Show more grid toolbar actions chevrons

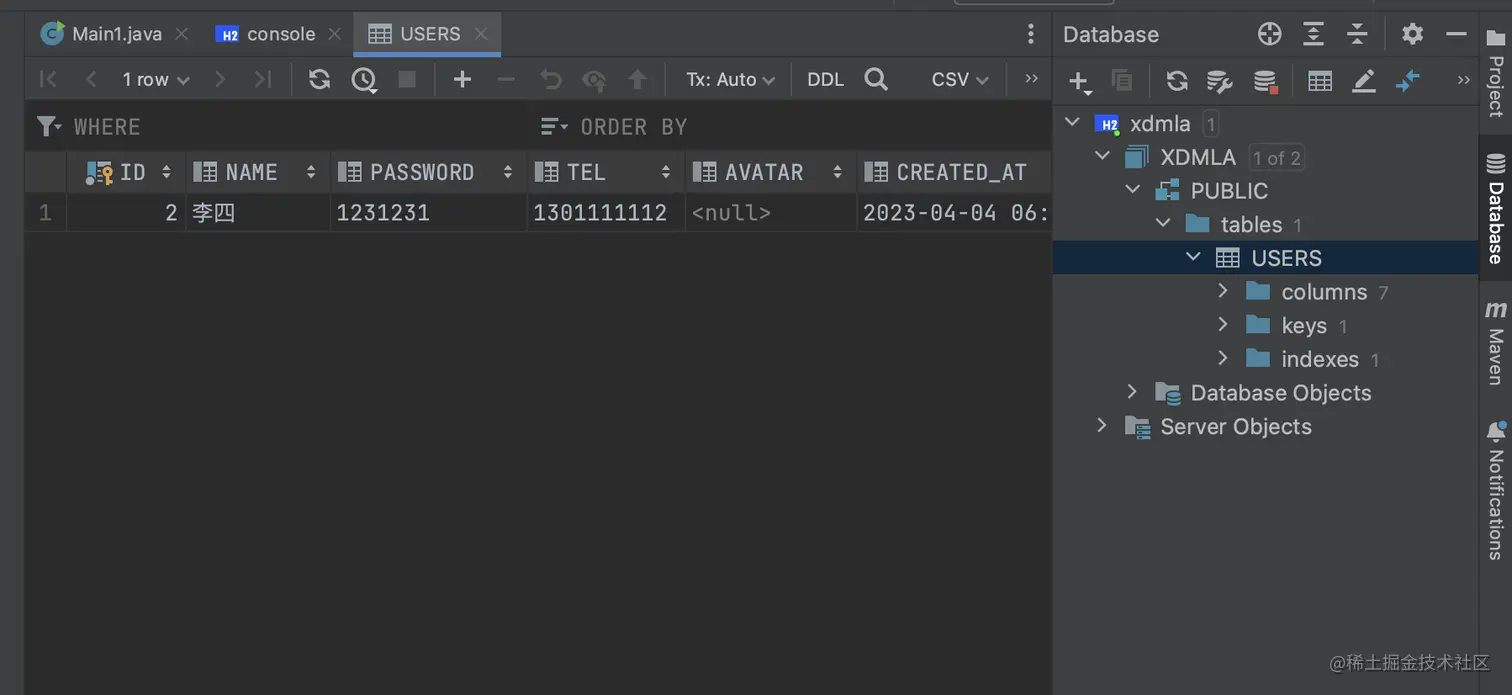coord(1031,78)
